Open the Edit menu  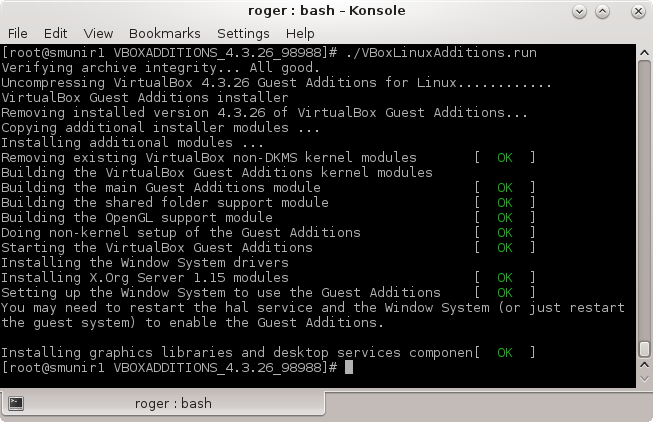(x=55, y=33)
